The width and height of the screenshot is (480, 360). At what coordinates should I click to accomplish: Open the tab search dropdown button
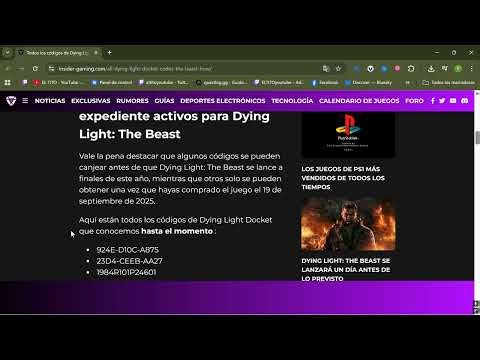click(x=7, y=53)
